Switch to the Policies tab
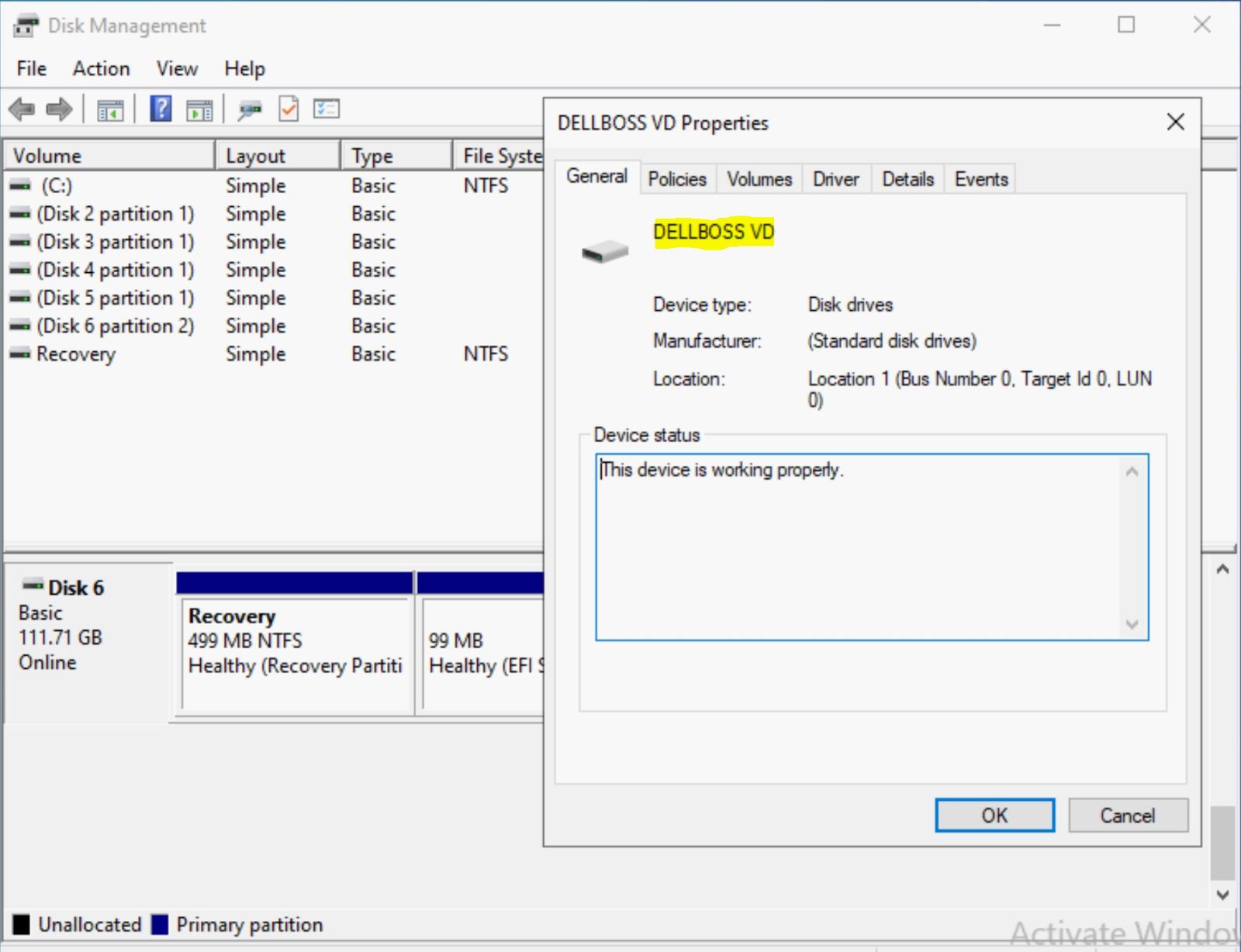The width and height of the screenshot is (1241, 952). coord(677,179)
